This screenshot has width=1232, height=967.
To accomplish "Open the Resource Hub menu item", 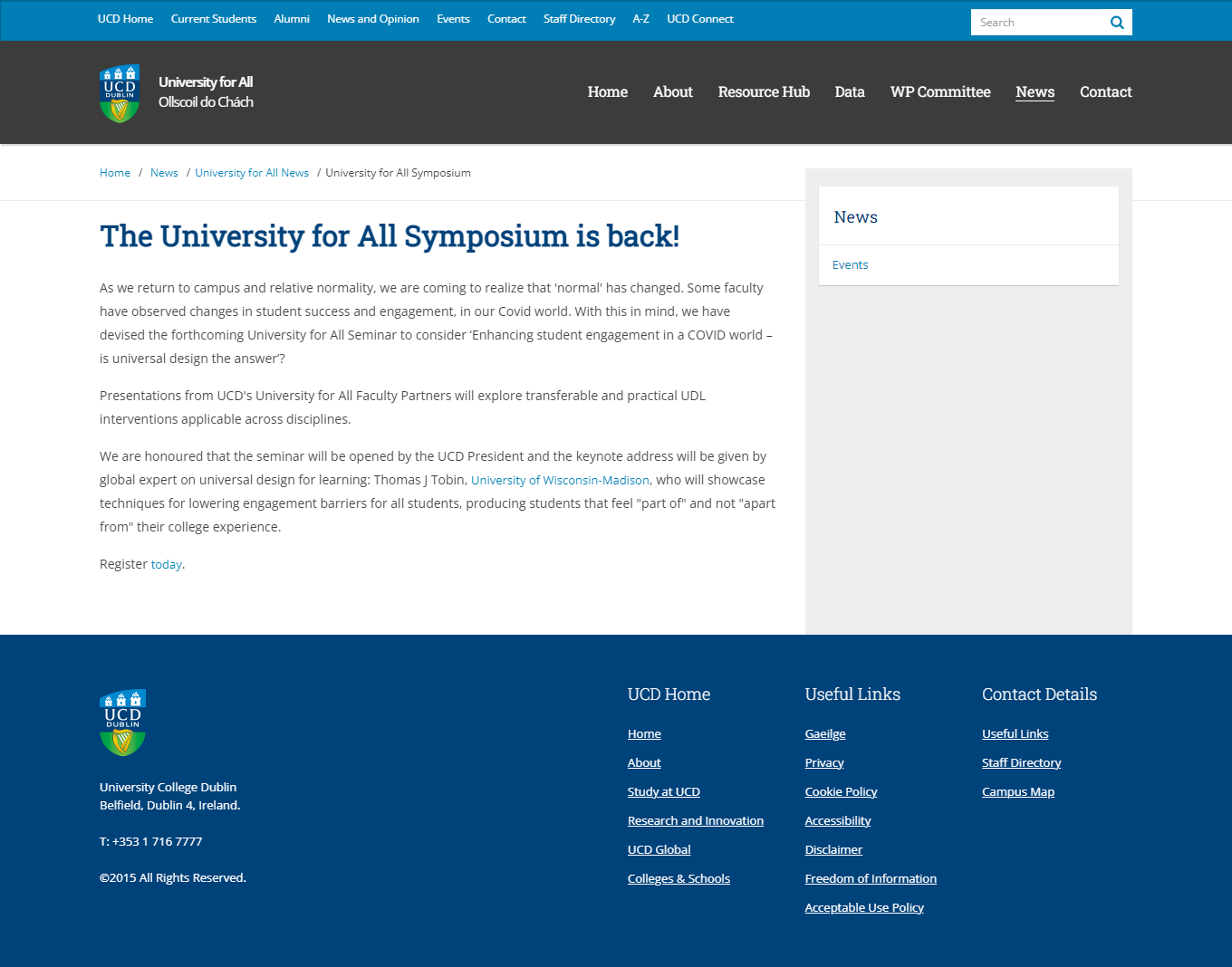I will [763, 92].
